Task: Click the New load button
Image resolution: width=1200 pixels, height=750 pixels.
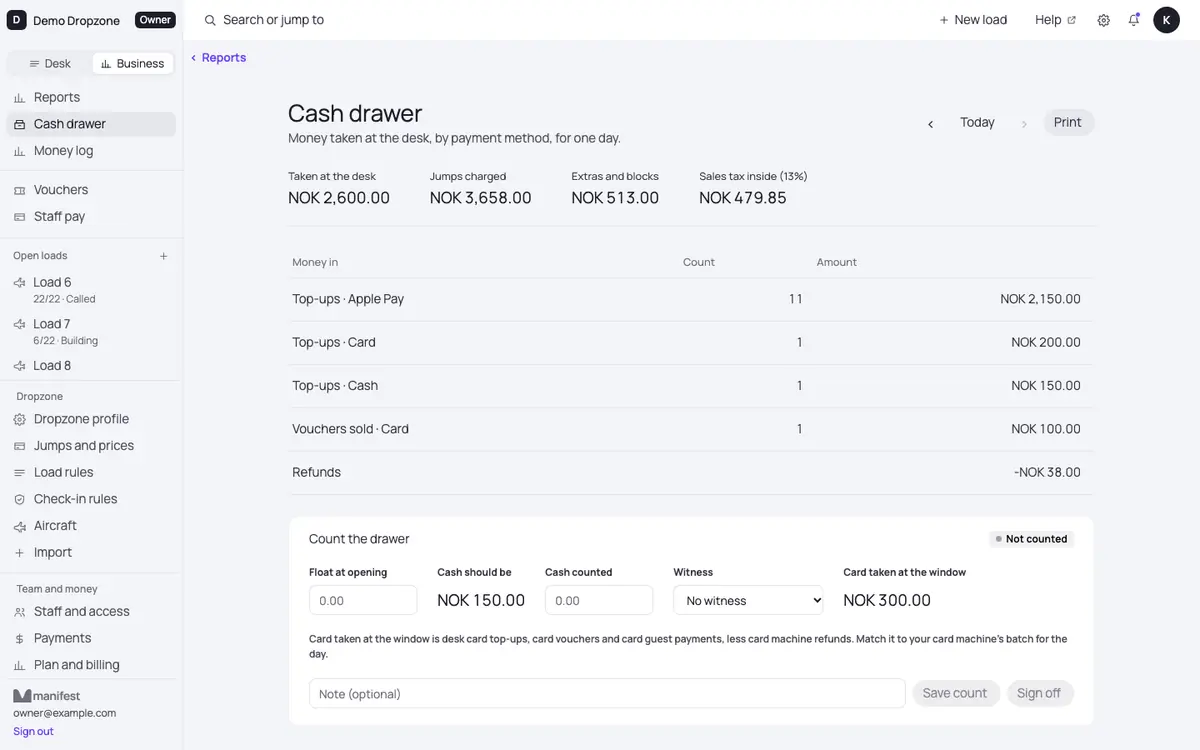Action: 973,20
